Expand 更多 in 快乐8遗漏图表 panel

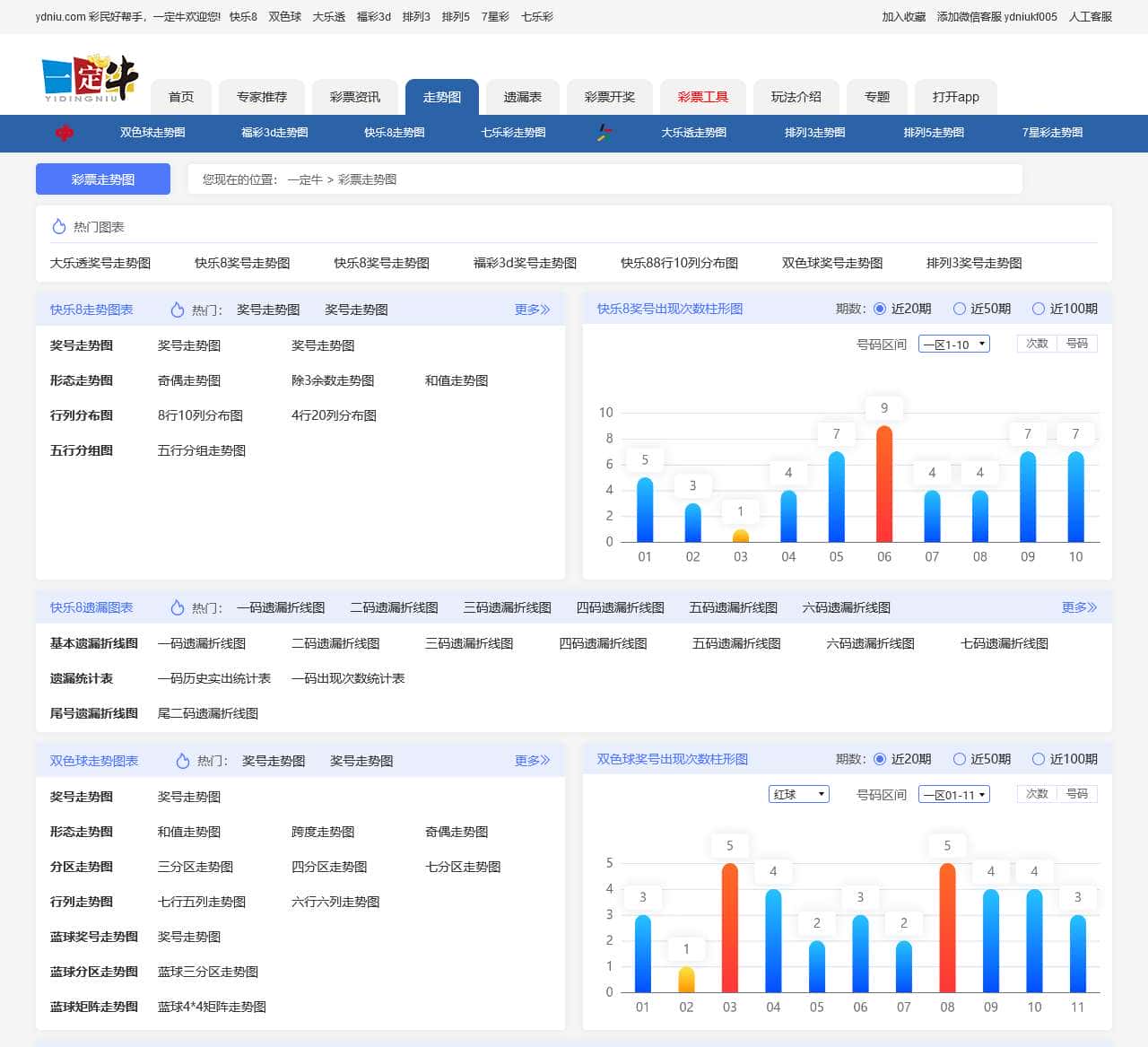(x=1080, y=607)
